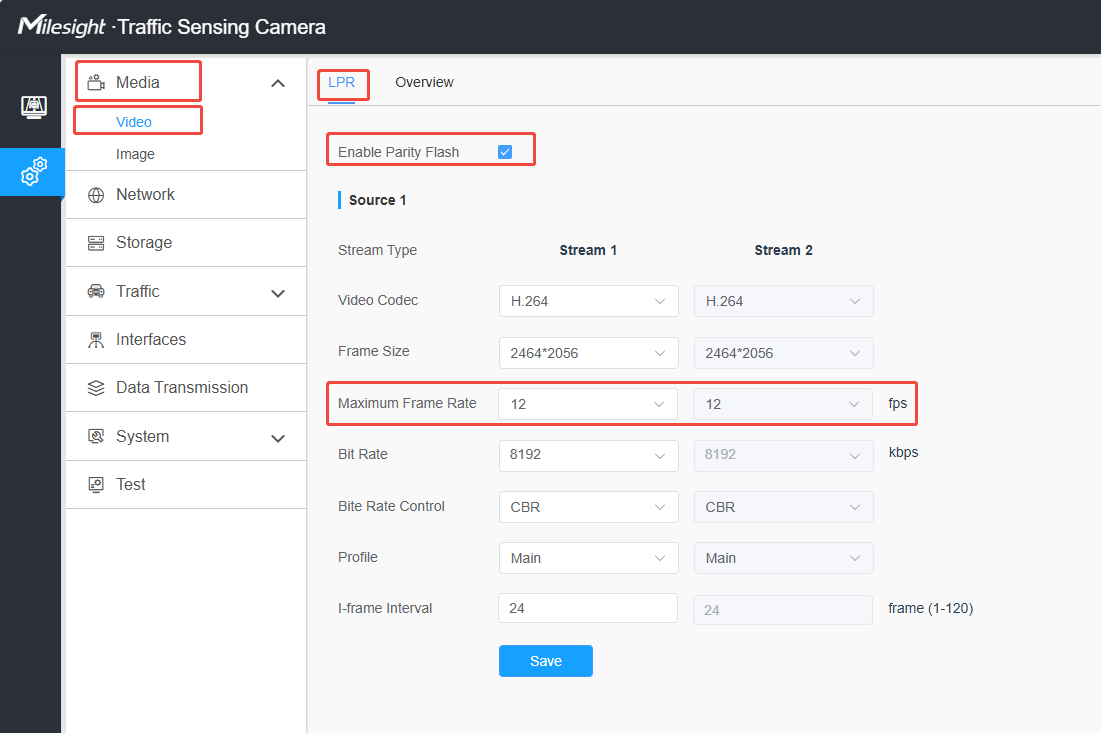Expand the Traffic menu section chevron
Image resolution: width=1101 pixels, height=733 pixels.
pyautogui.click(x=278, y=293)
